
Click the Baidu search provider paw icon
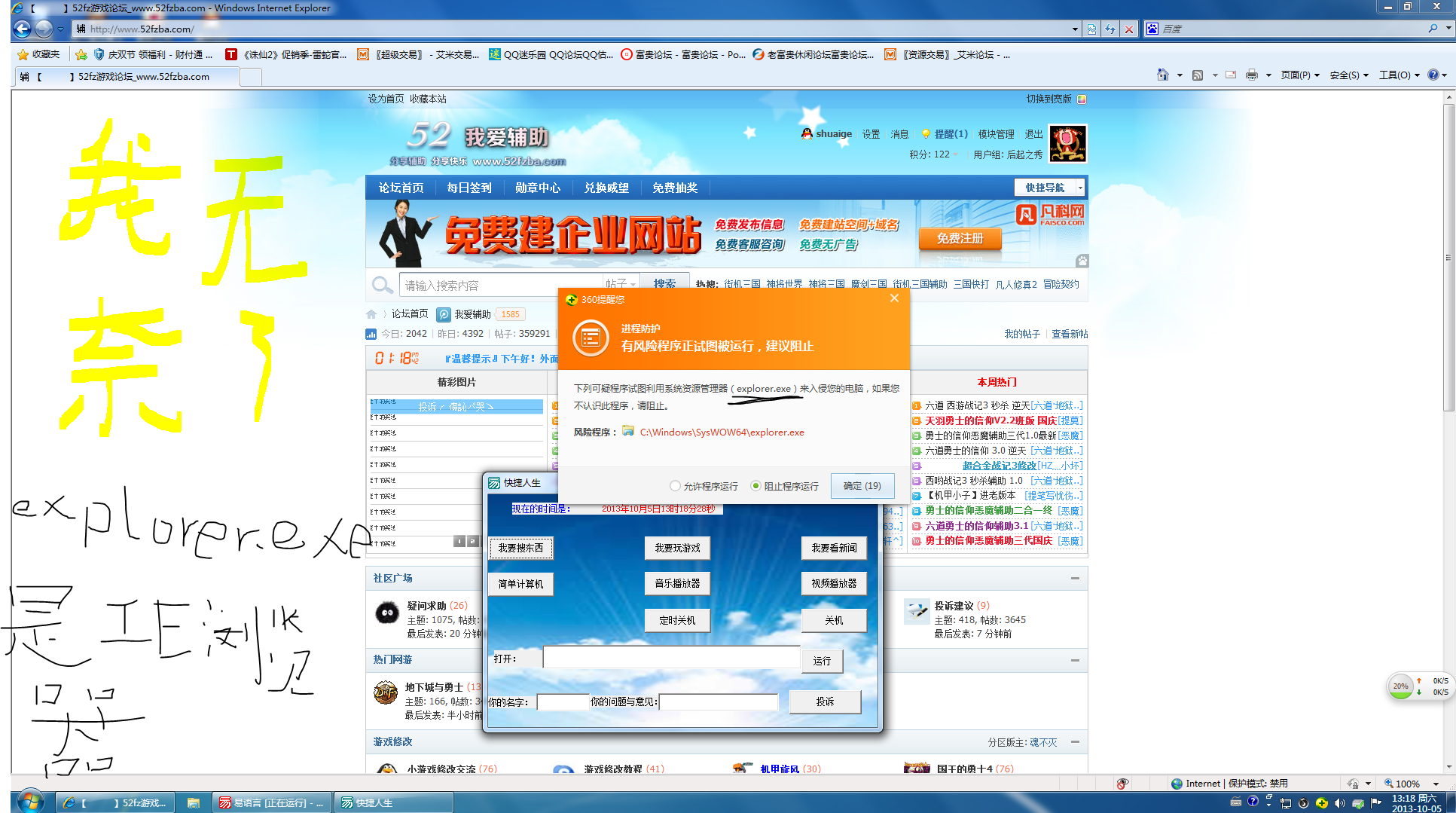pos(1152,29)
